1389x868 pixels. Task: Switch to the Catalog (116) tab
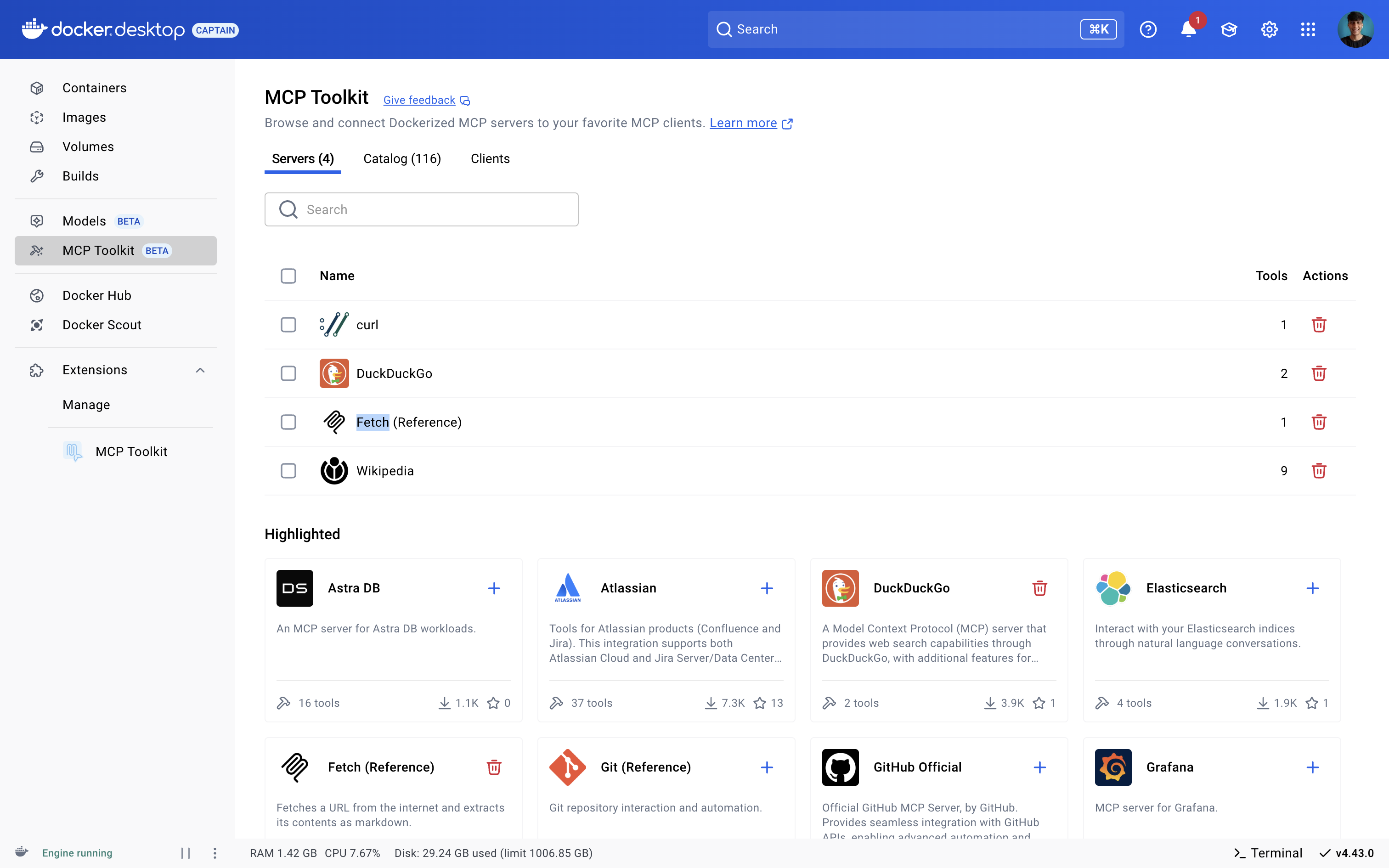(402, 159)
